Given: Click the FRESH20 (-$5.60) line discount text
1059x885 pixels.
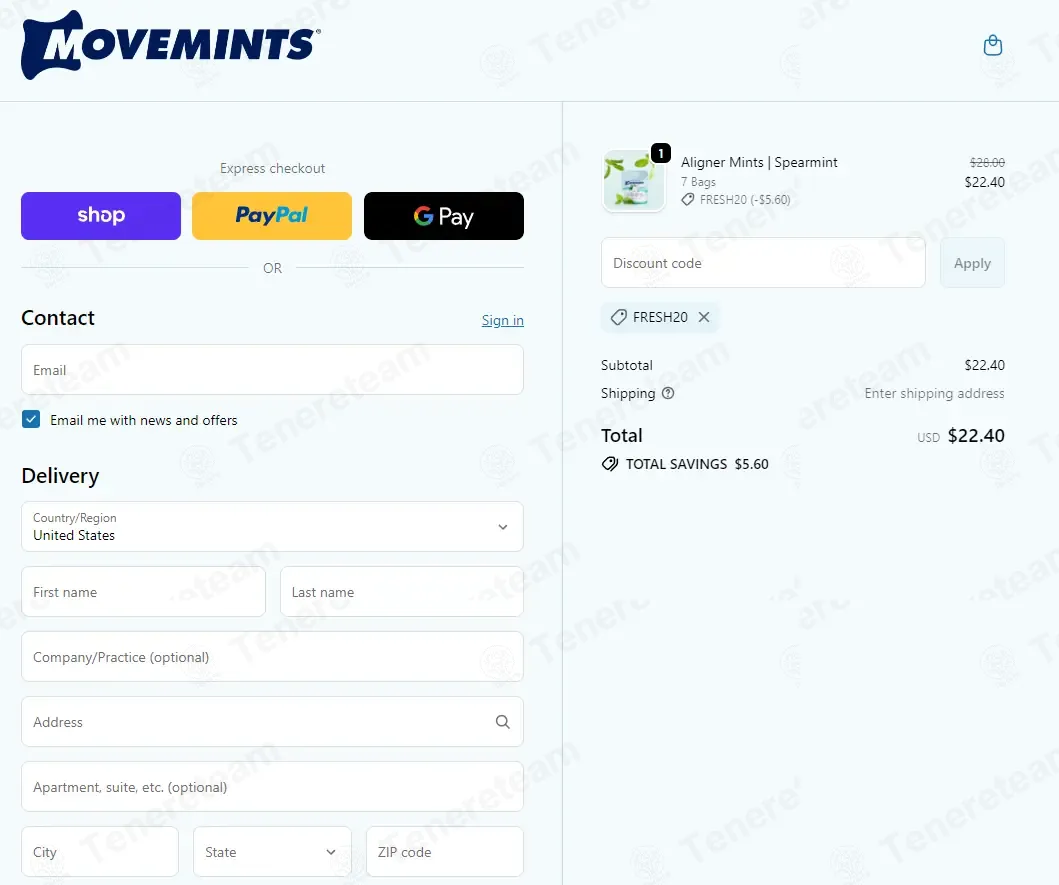Looking at the screenshot, I should (745, 199).
